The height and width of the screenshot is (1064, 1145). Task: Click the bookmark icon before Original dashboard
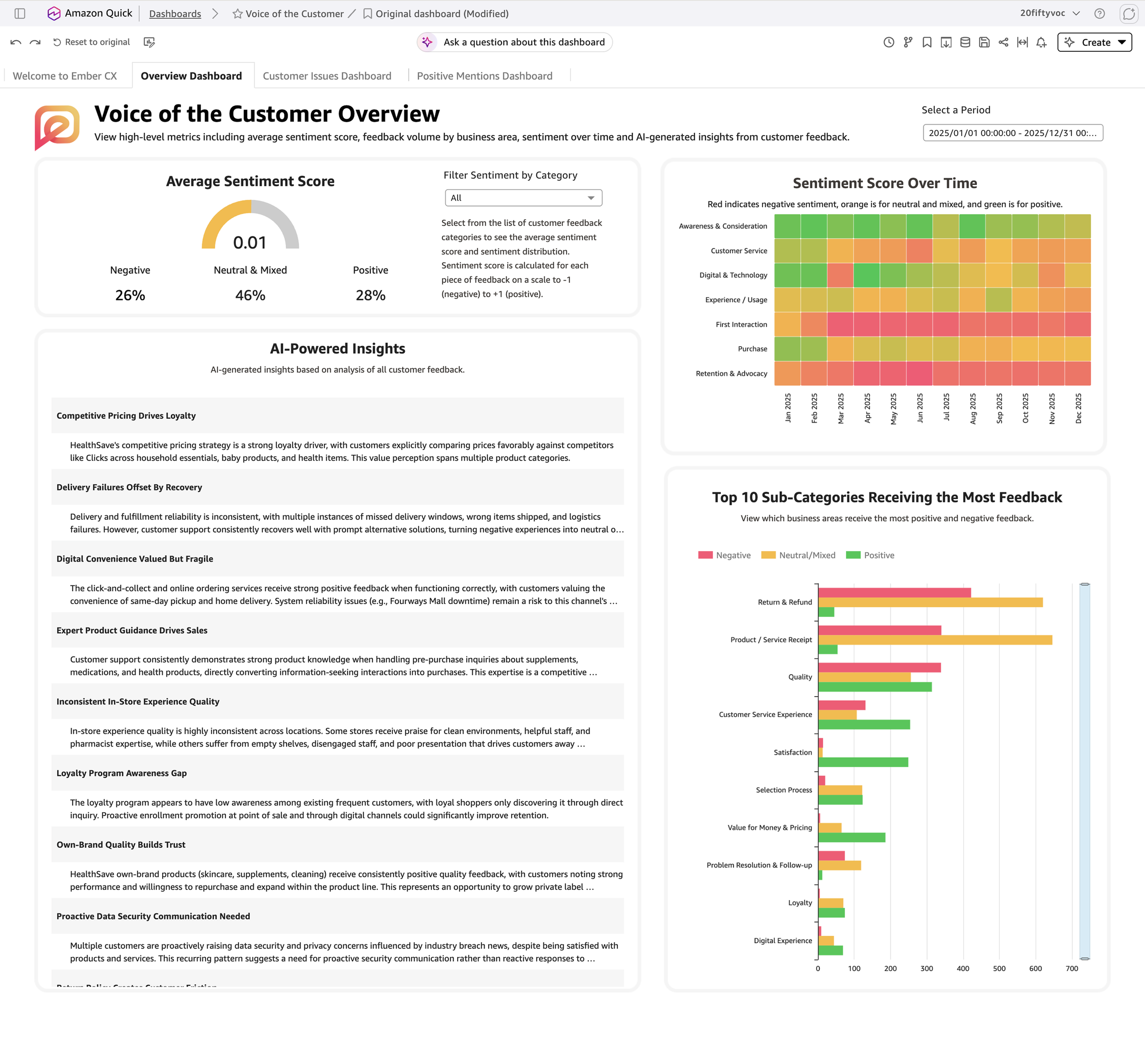click(367, 14)
